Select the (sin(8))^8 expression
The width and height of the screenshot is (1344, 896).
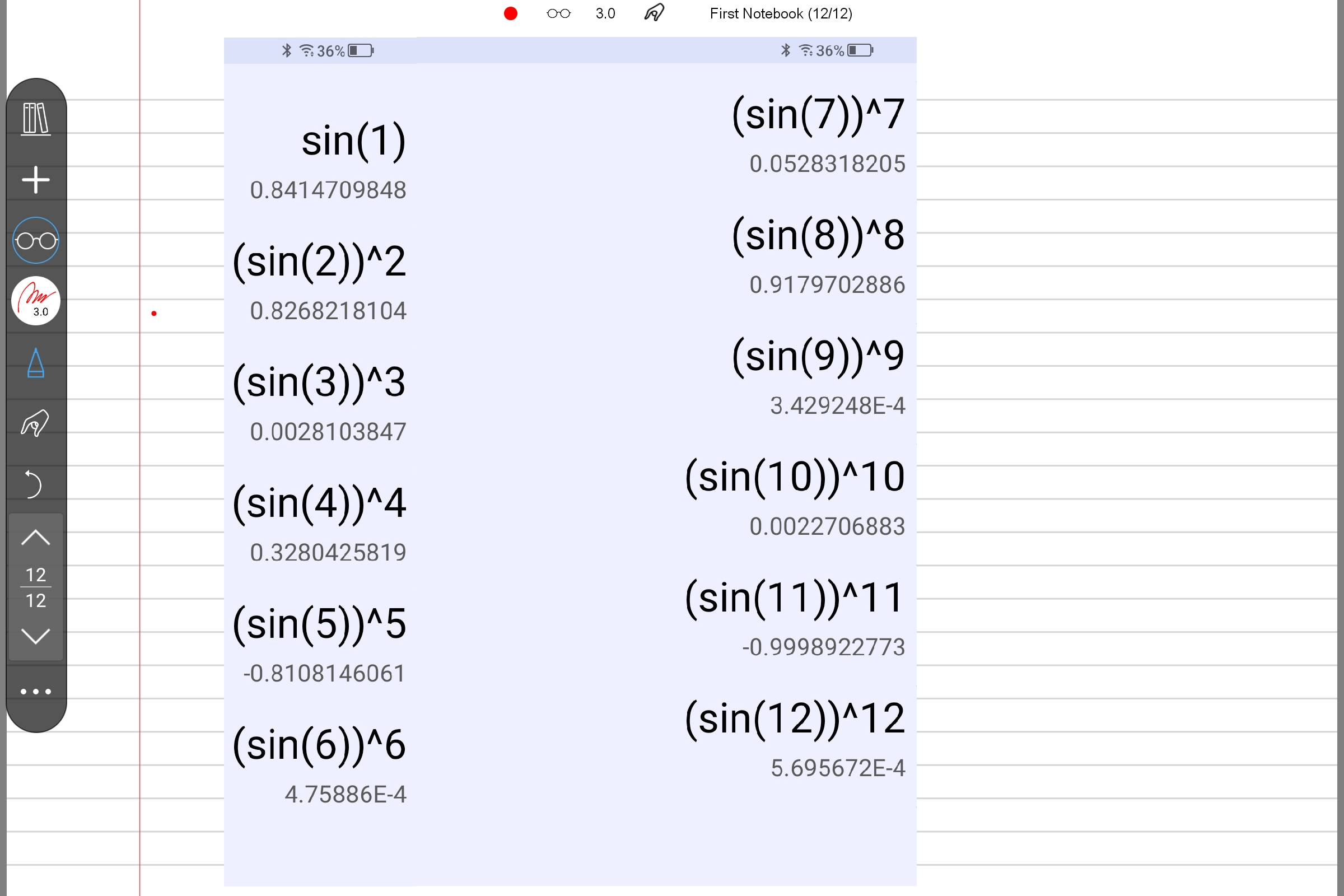point(818,235)
